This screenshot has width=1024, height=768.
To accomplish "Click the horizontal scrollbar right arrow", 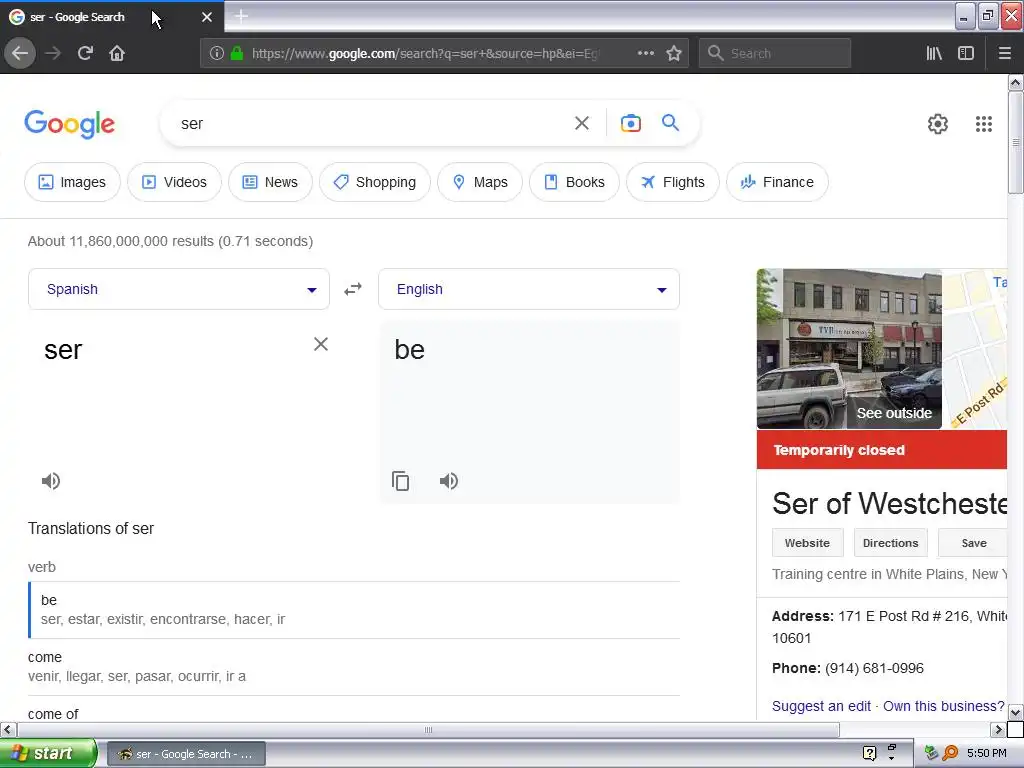I will click(998, 729).
